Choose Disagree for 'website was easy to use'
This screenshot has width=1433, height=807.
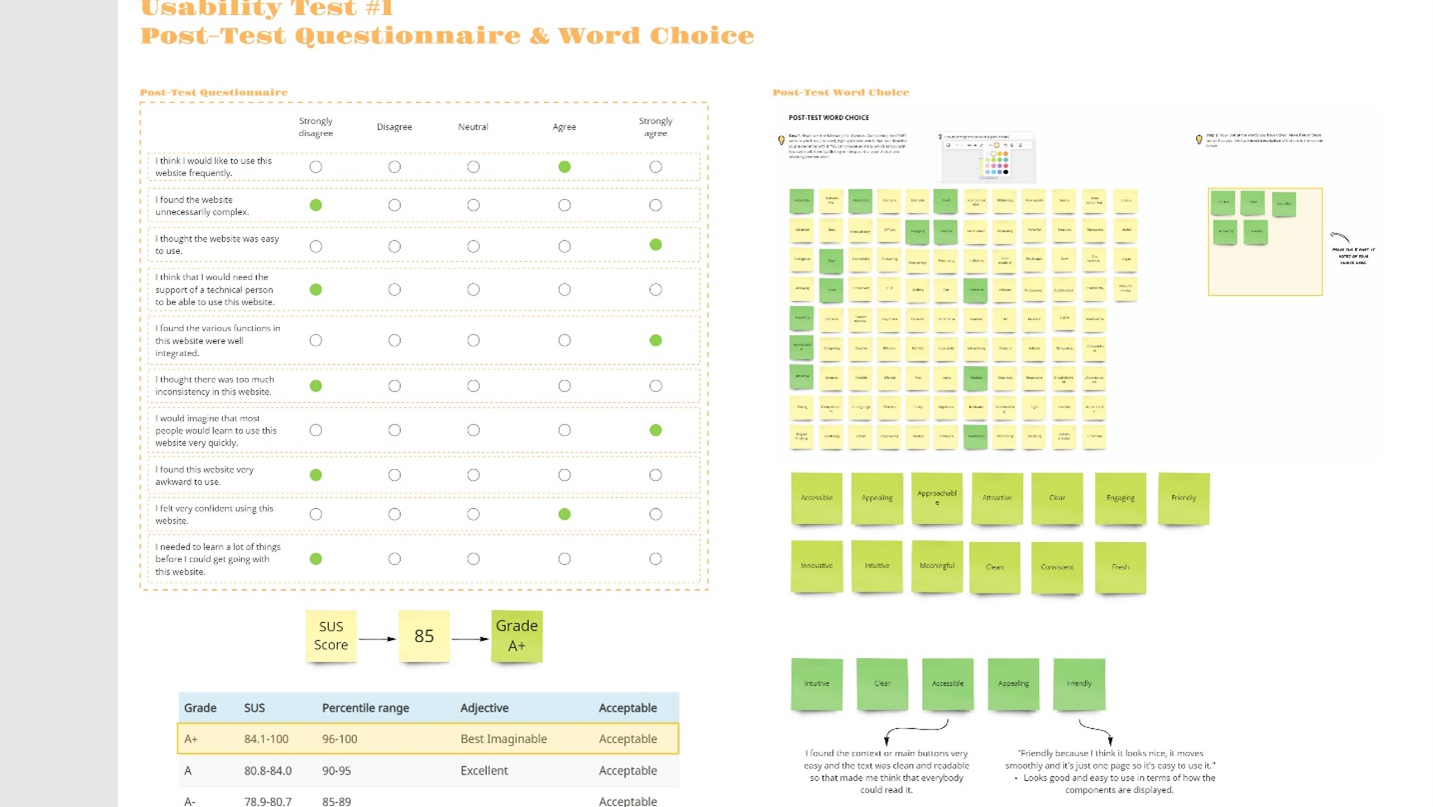tap(394, 246)
